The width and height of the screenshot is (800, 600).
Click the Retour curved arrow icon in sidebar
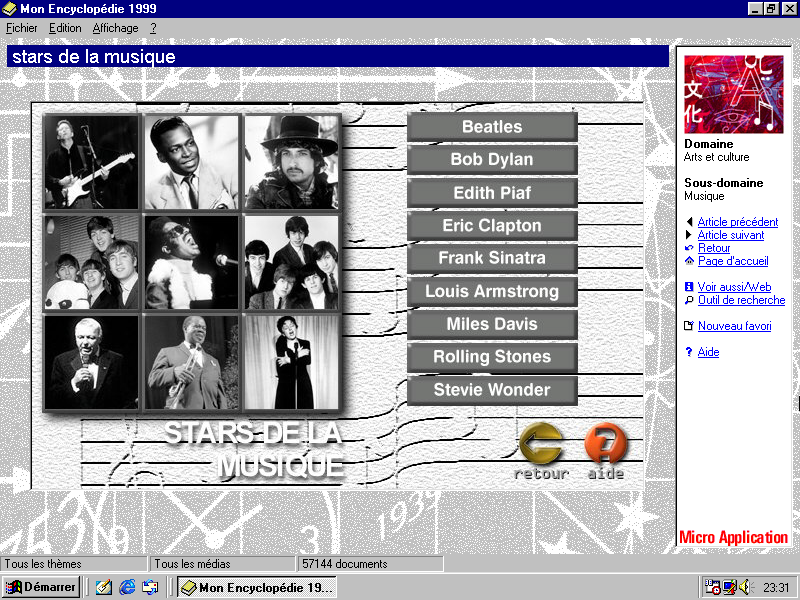[x=689, y=248]
